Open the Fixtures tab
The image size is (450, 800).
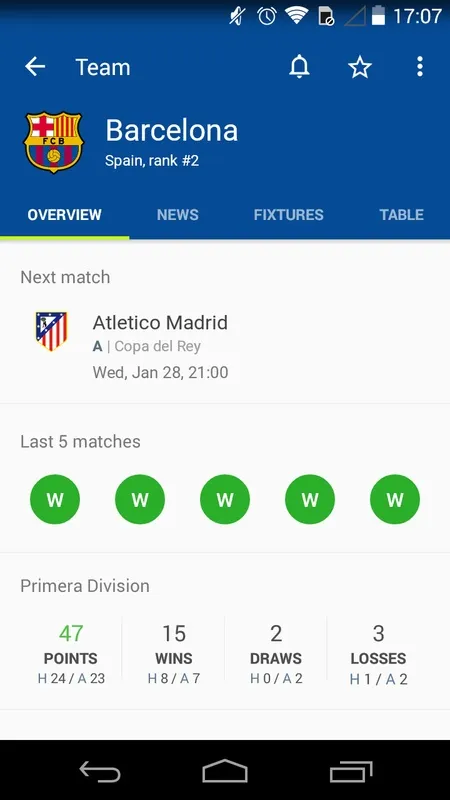click(x=288, y=215)
